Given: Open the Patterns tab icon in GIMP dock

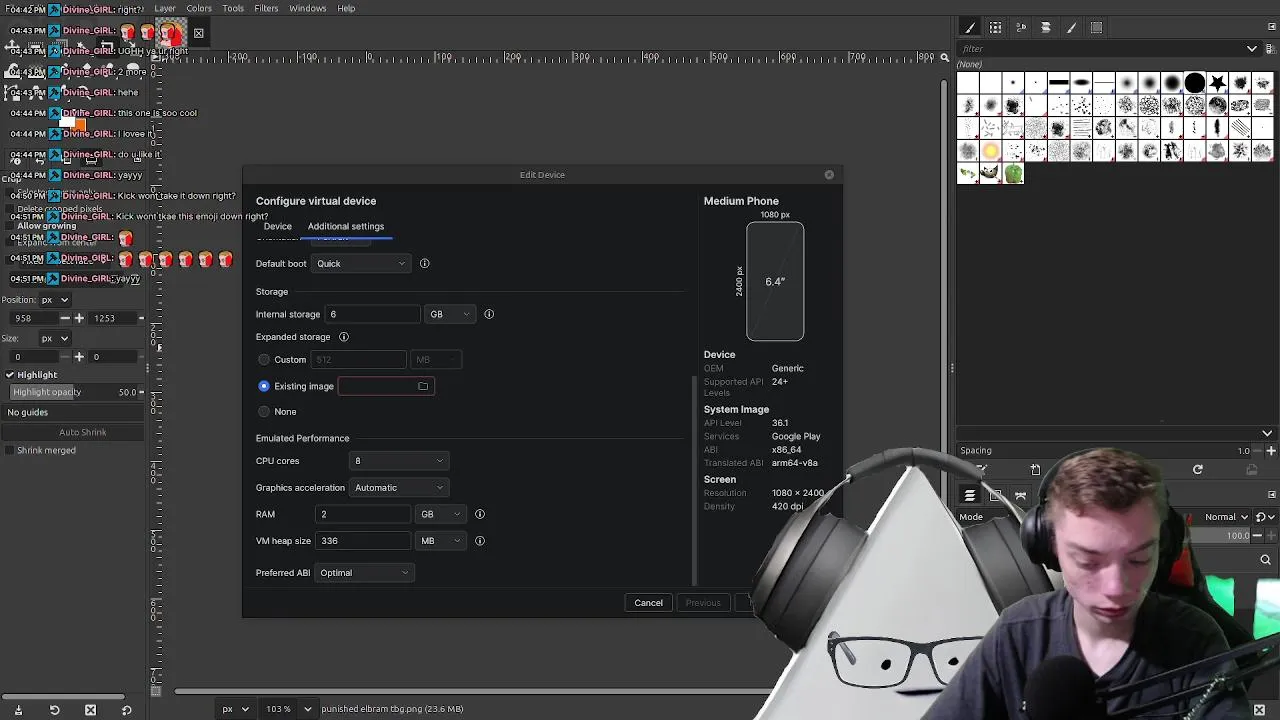Looking at the screenshot, I should 996,28.
